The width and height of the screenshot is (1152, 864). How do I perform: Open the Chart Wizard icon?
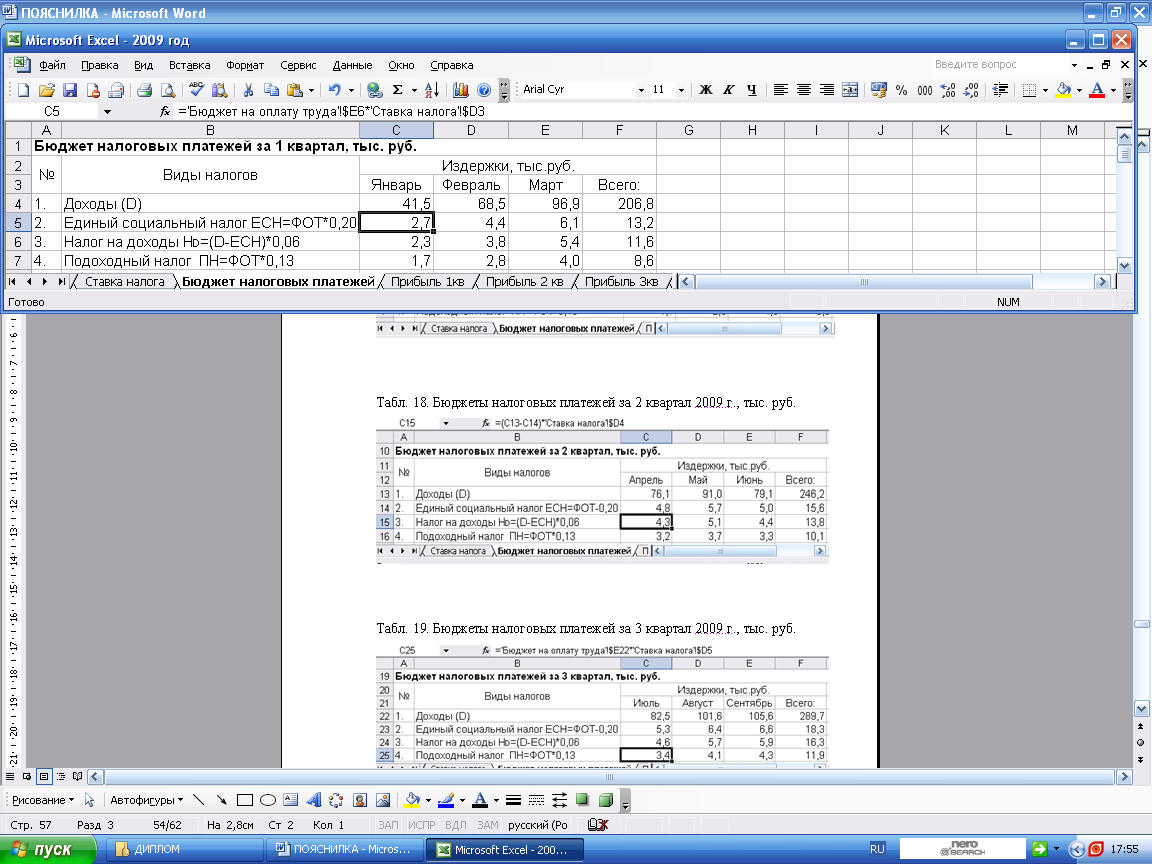click(461, 90)
